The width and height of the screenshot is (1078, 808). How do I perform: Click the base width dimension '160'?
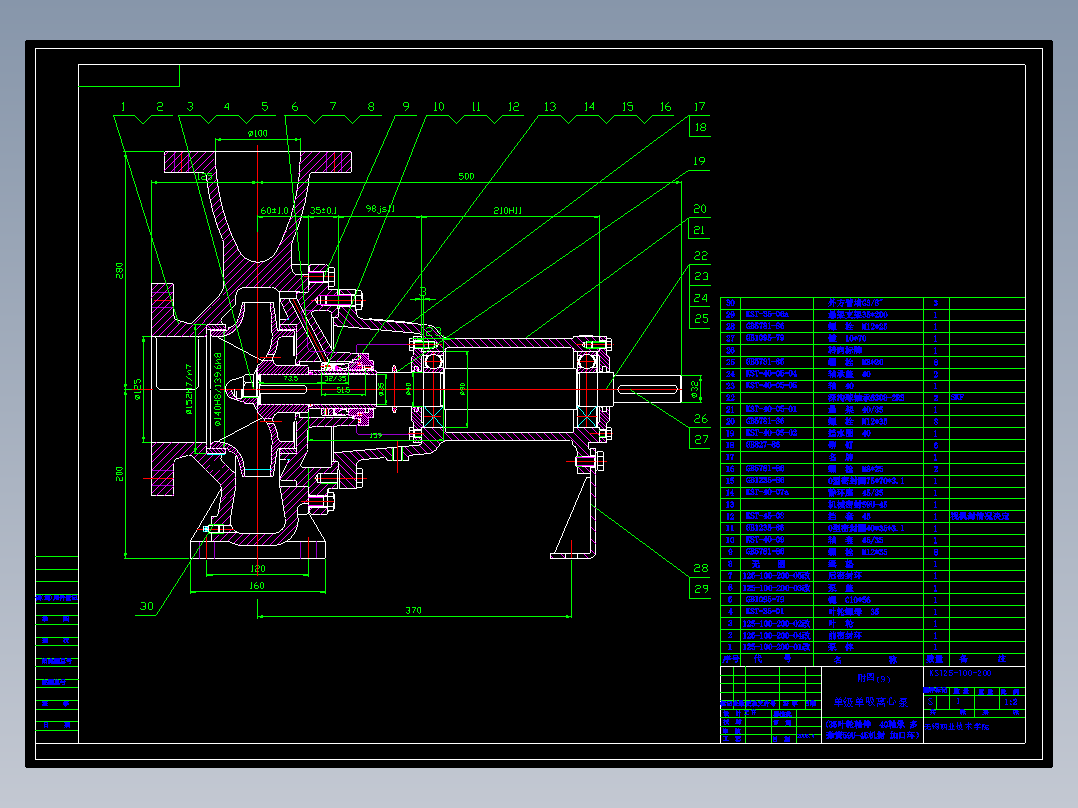click(256, 585)
